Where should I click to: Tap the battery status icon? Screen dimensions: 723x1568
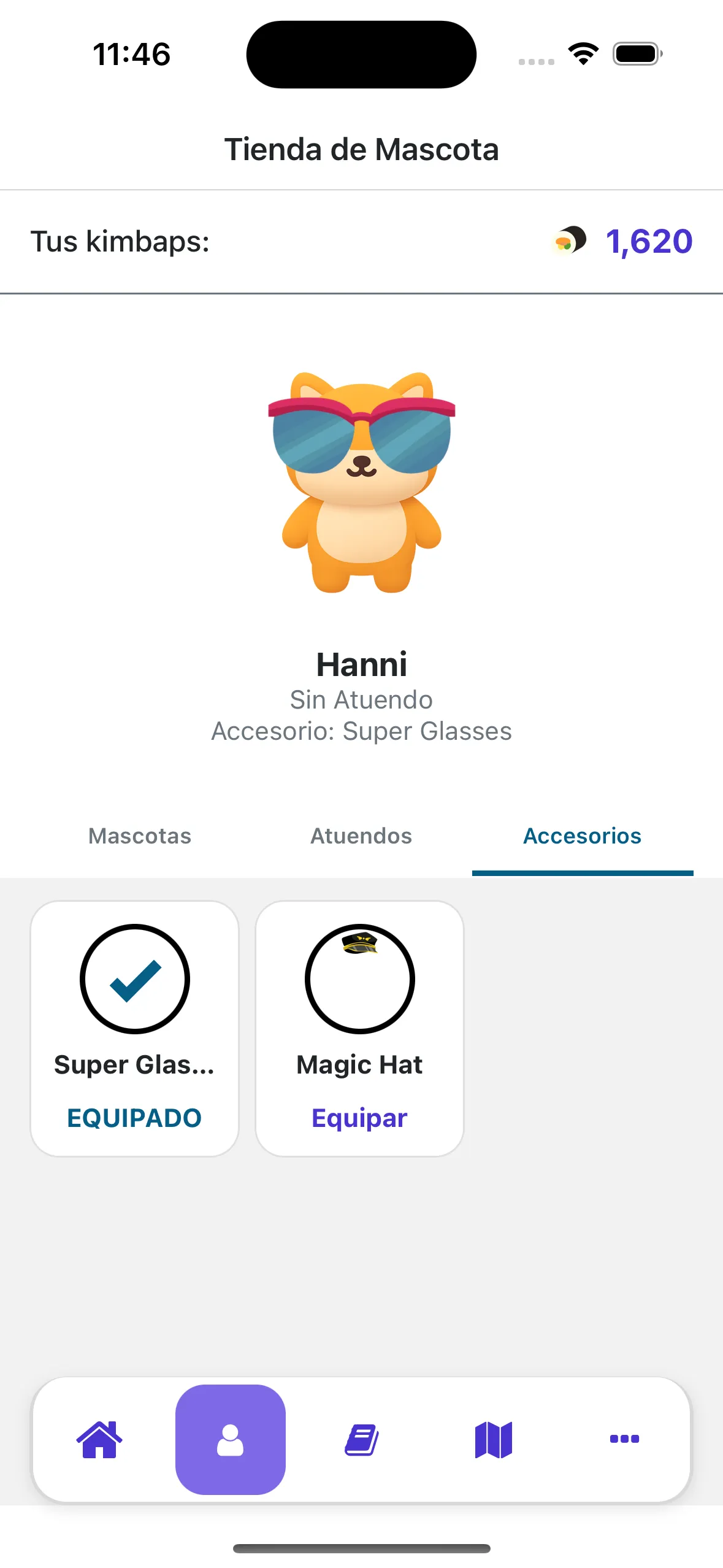pyautogui.click(x=637, y=54)
